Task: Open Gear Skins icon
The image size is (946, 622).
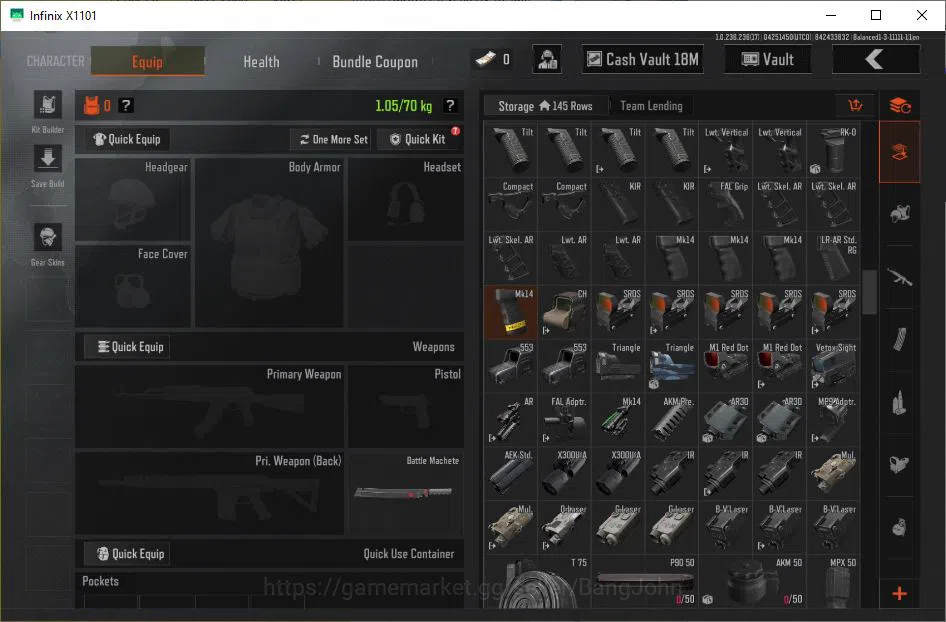Action: 48,238
